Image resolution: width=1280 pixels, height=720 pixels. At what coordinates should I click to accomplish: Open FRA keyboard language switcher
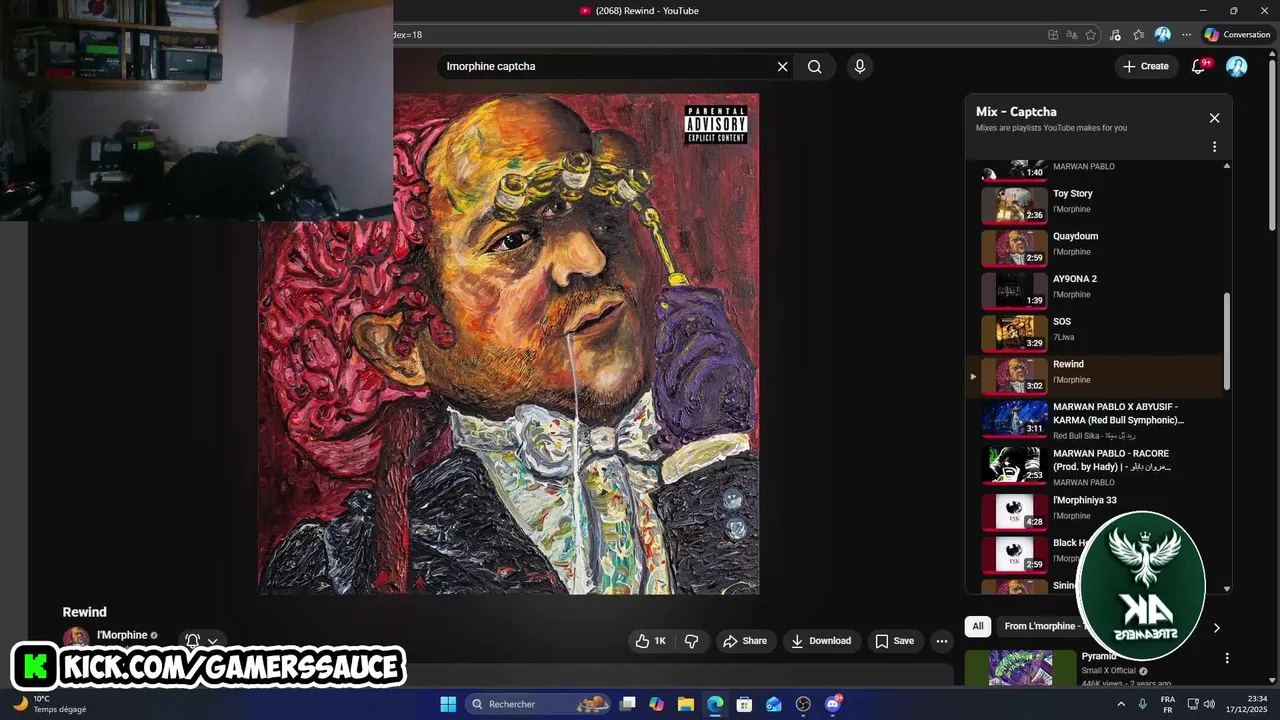pos(1167,704)
